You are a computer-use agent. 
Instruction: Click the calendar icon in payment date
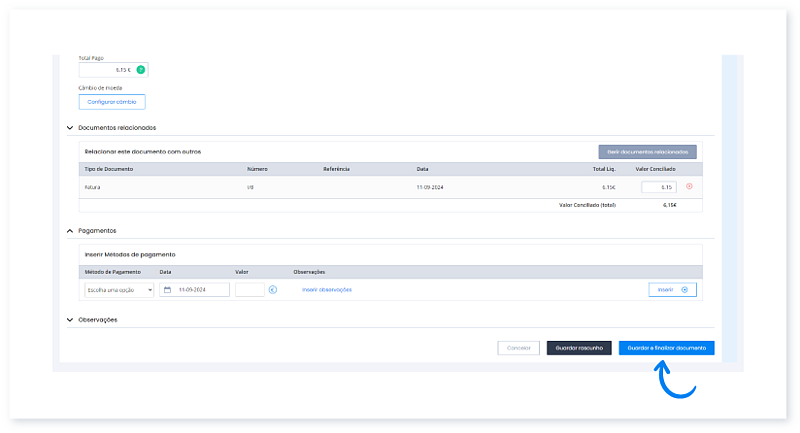(x=168, y=290)
